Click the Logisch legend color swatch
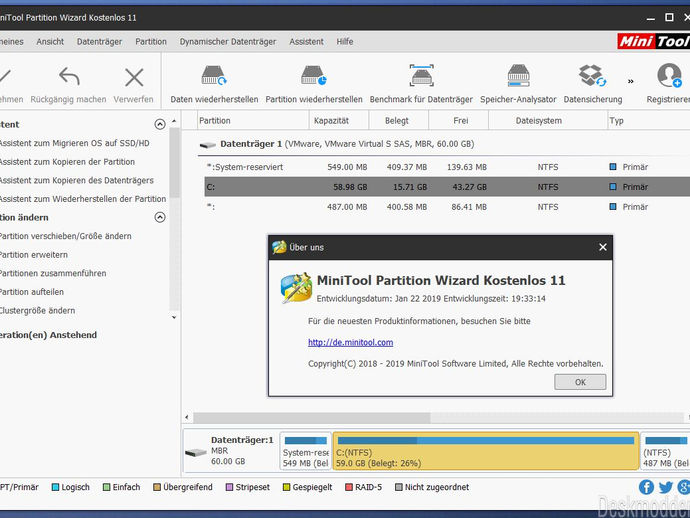 [55, 487]
